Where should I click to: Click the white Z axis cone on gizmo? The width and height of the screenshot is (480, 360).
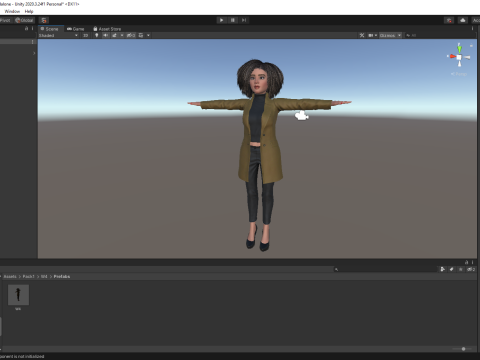[467, 58]
